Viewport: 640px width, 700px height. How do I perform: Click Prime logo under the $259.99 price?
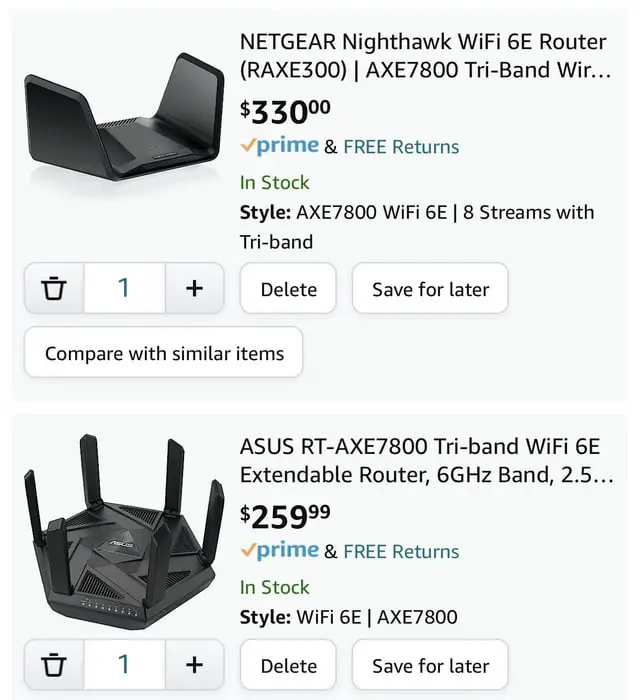click(280, 551)
